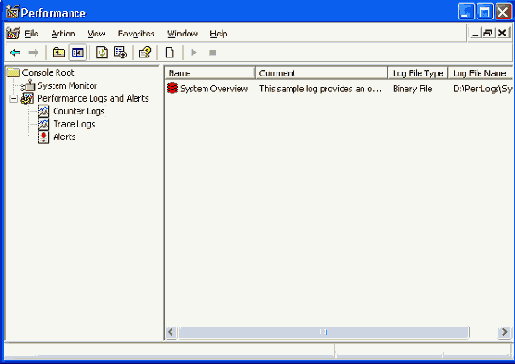This screenshot has width=515, height=364.
Task: Click the Performance title bar icon
Action: pos(12,12)
